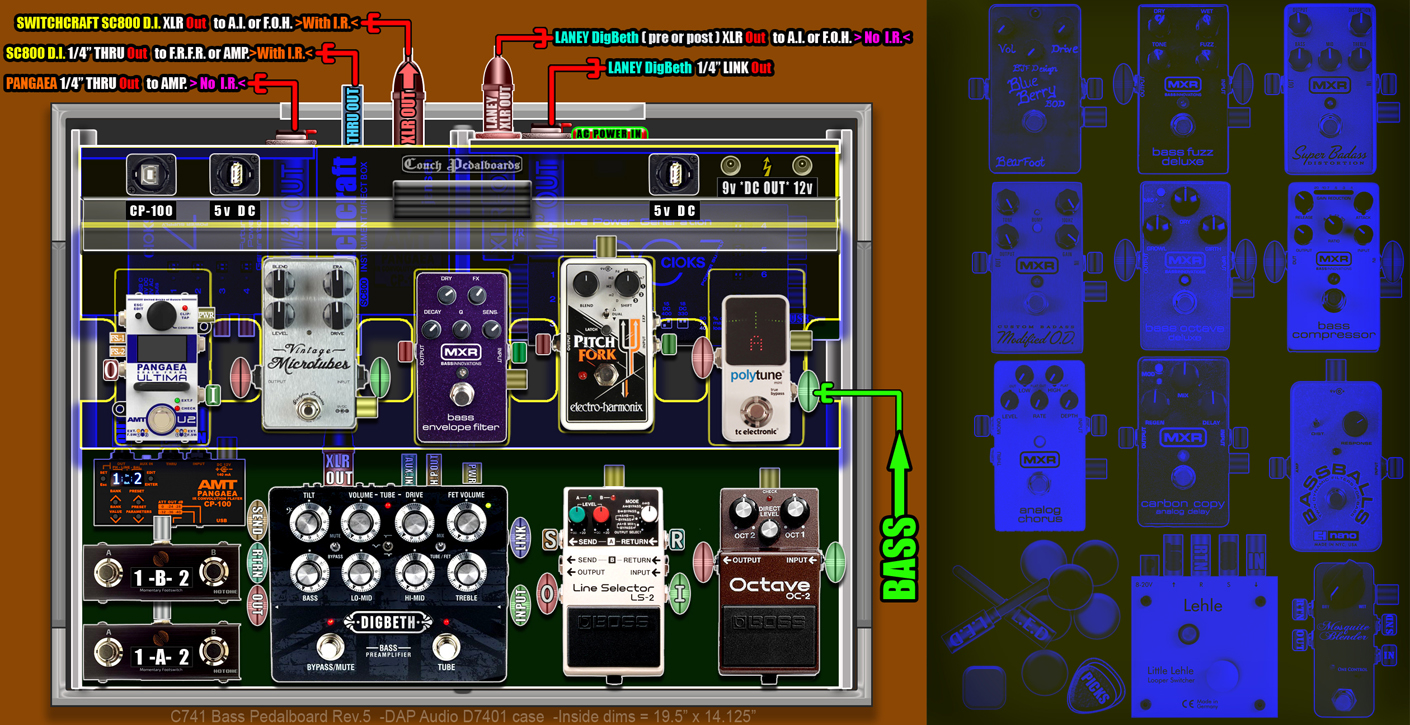Click the DIGBETH nameplate logo
This screenshot has height=725, width=1410.
(x=388, y=623)
